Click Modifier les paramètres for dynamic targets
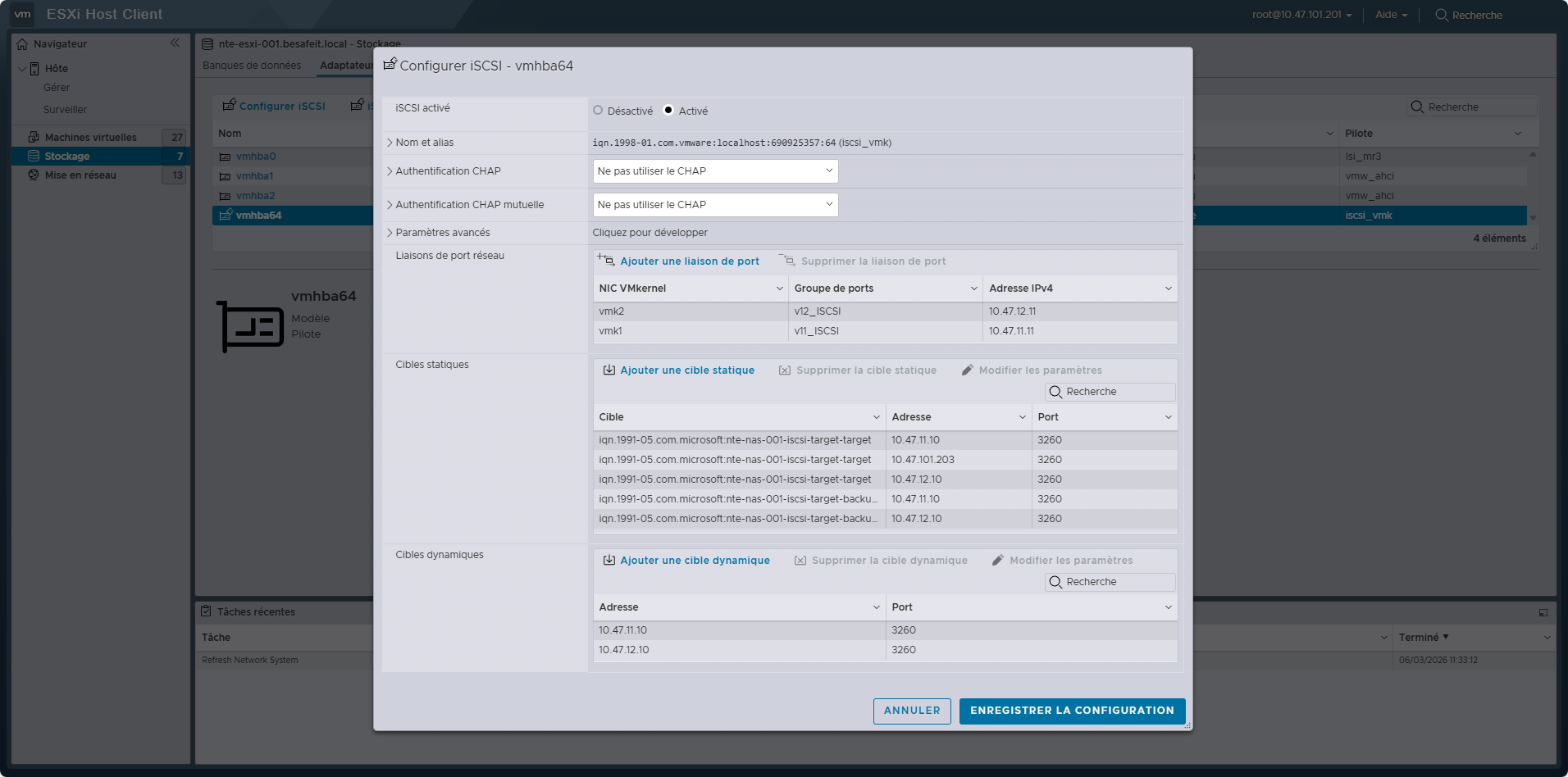This screenshot has width=1568, height=777. pos(1071,561)
